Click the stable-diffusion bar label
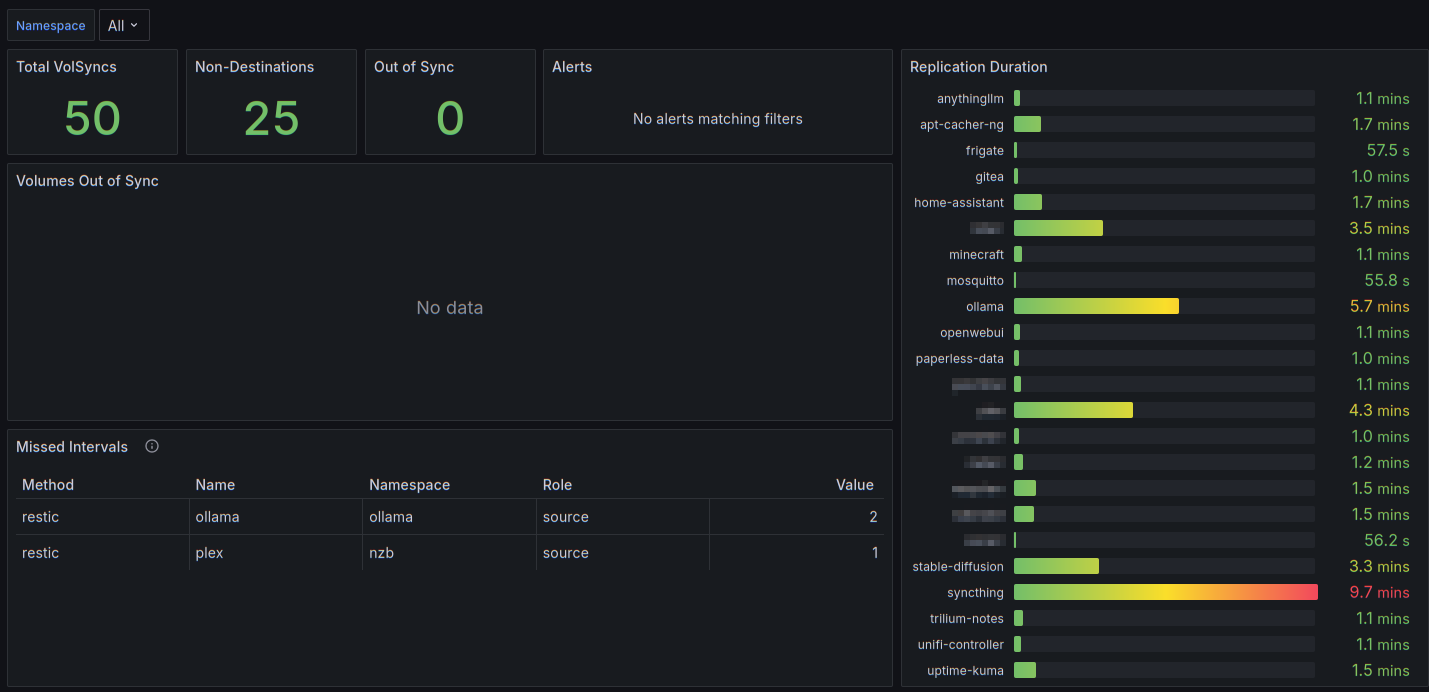 click(957, 567)
